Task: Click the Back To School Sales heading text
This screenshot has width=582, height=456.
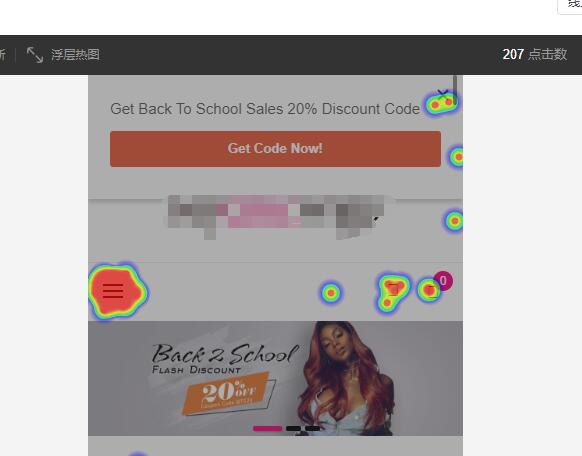Action: [x=265, y=109]
